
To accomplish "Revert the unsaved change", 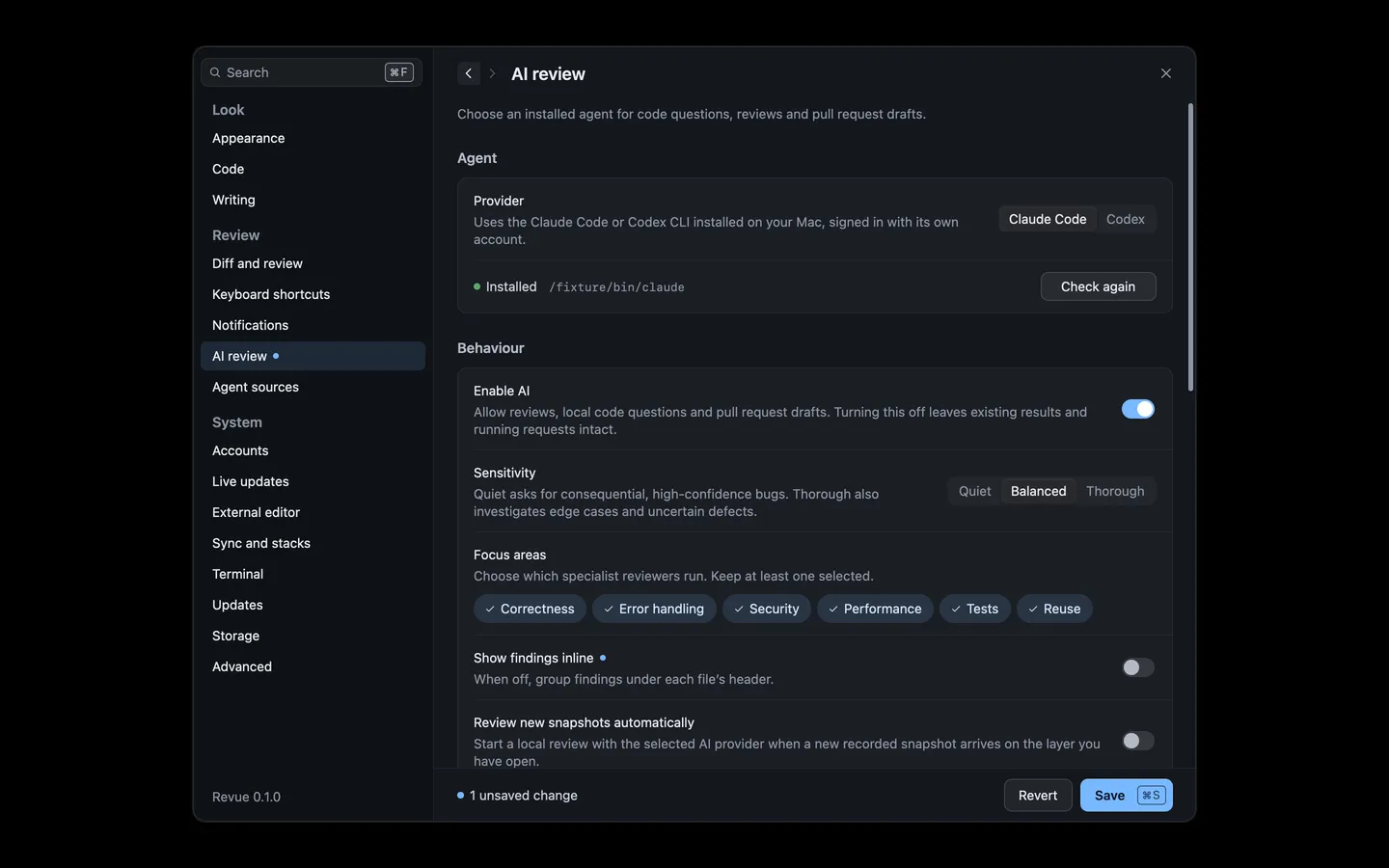I will (1038, 796).
